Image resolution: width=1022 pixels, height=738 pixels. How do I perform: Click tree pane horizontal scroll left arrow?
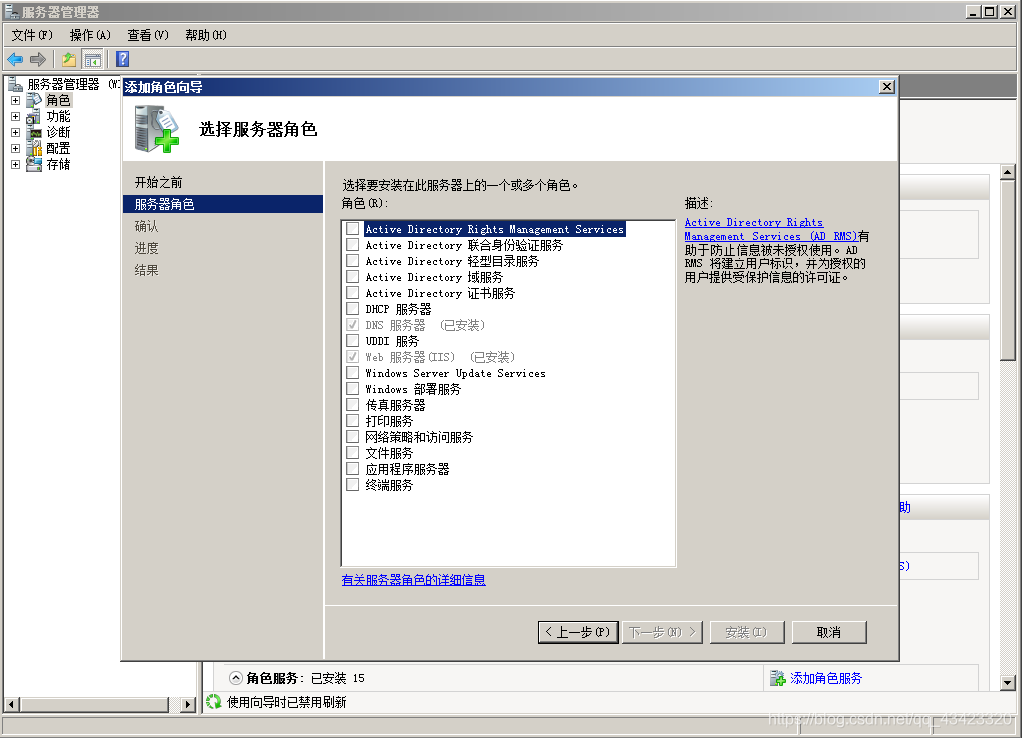pyautogui.click(x=11, y=704)
